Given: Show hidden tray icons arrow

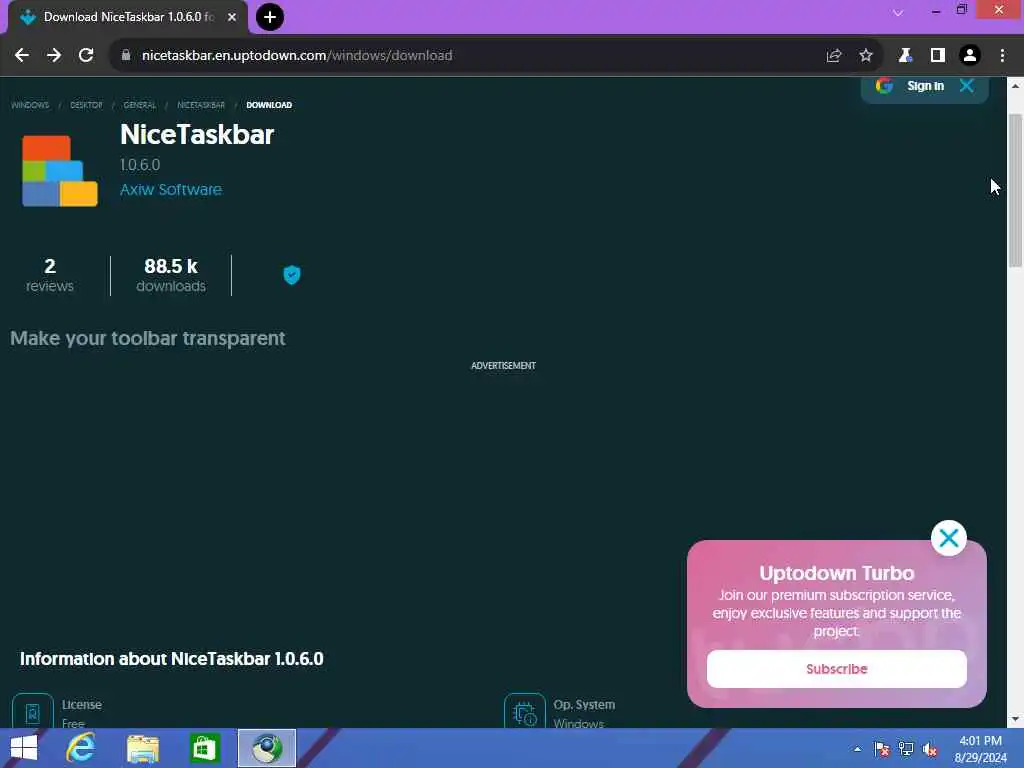Looking at the screenshot, I should 857,749.
